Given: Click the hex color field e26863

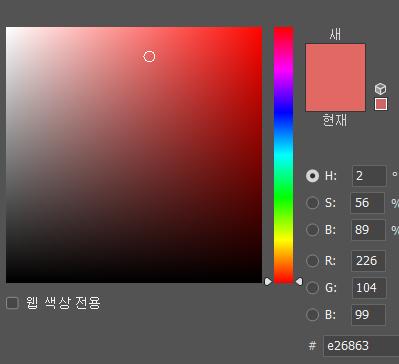Looking at the screenshot, I should pyautogui.click(x=361, y=346).
